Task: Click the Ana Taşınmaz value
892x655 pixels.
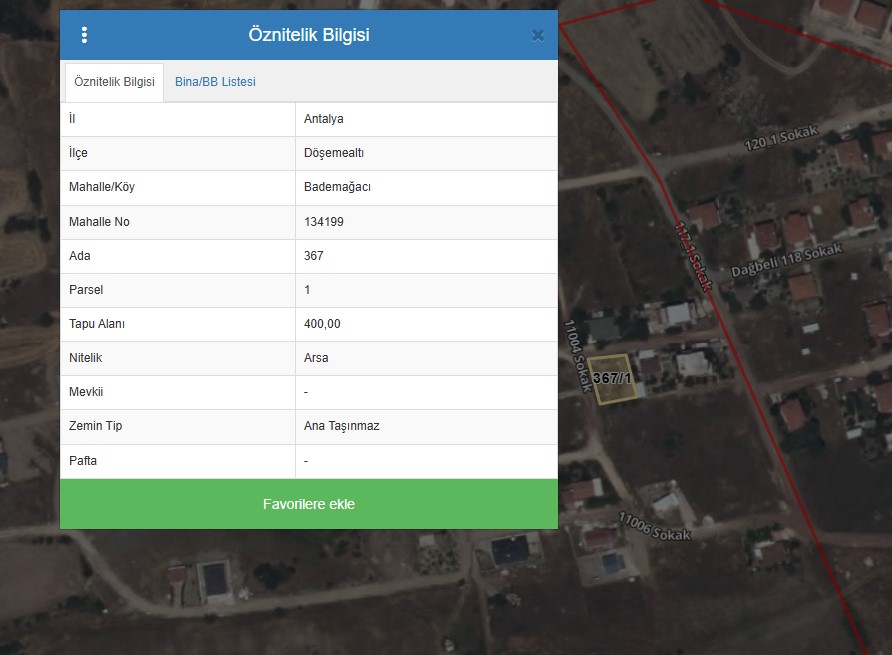Action: [341, 426]
